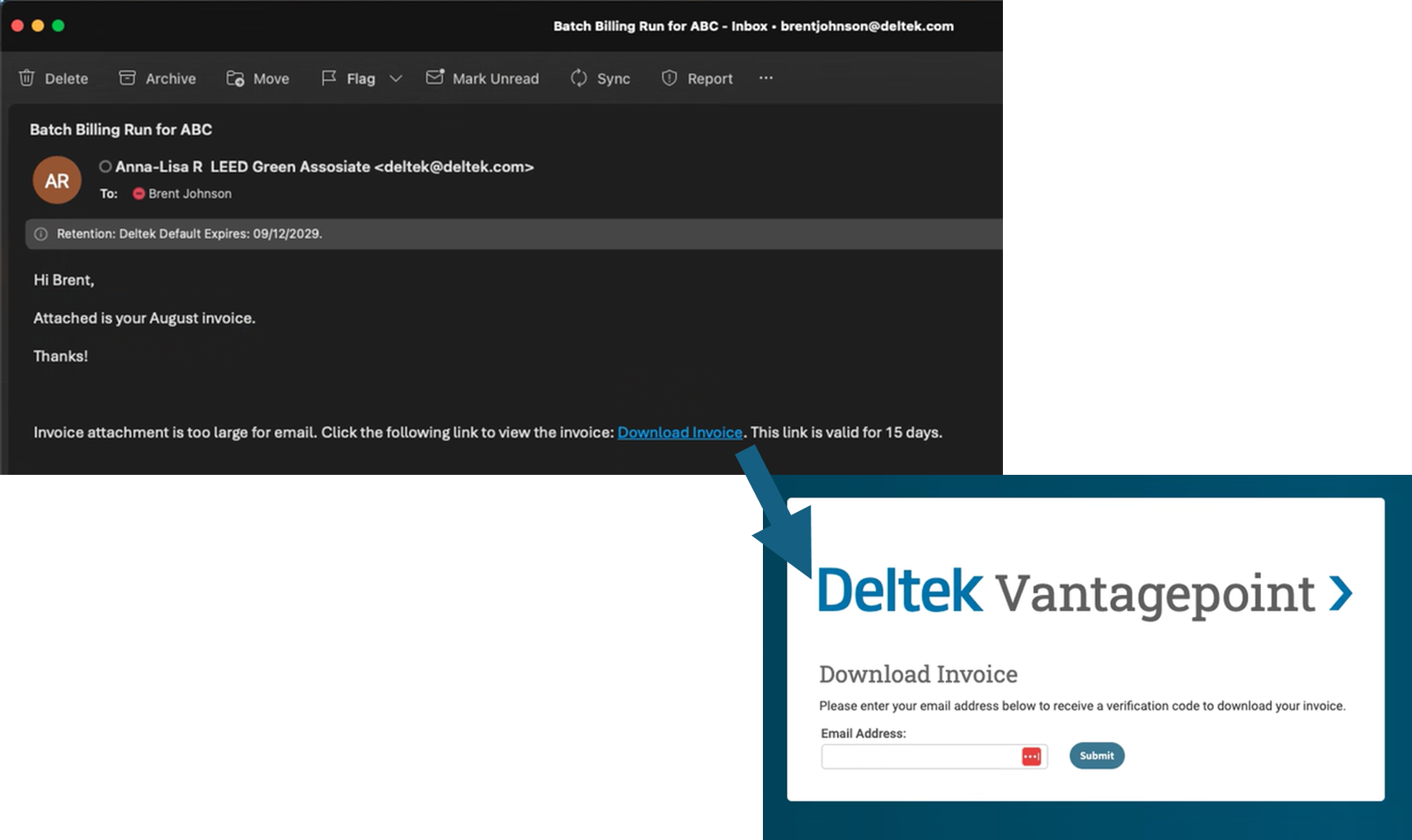Click the yellow minimize window button
1412x840 pixels.
point(38,26)
